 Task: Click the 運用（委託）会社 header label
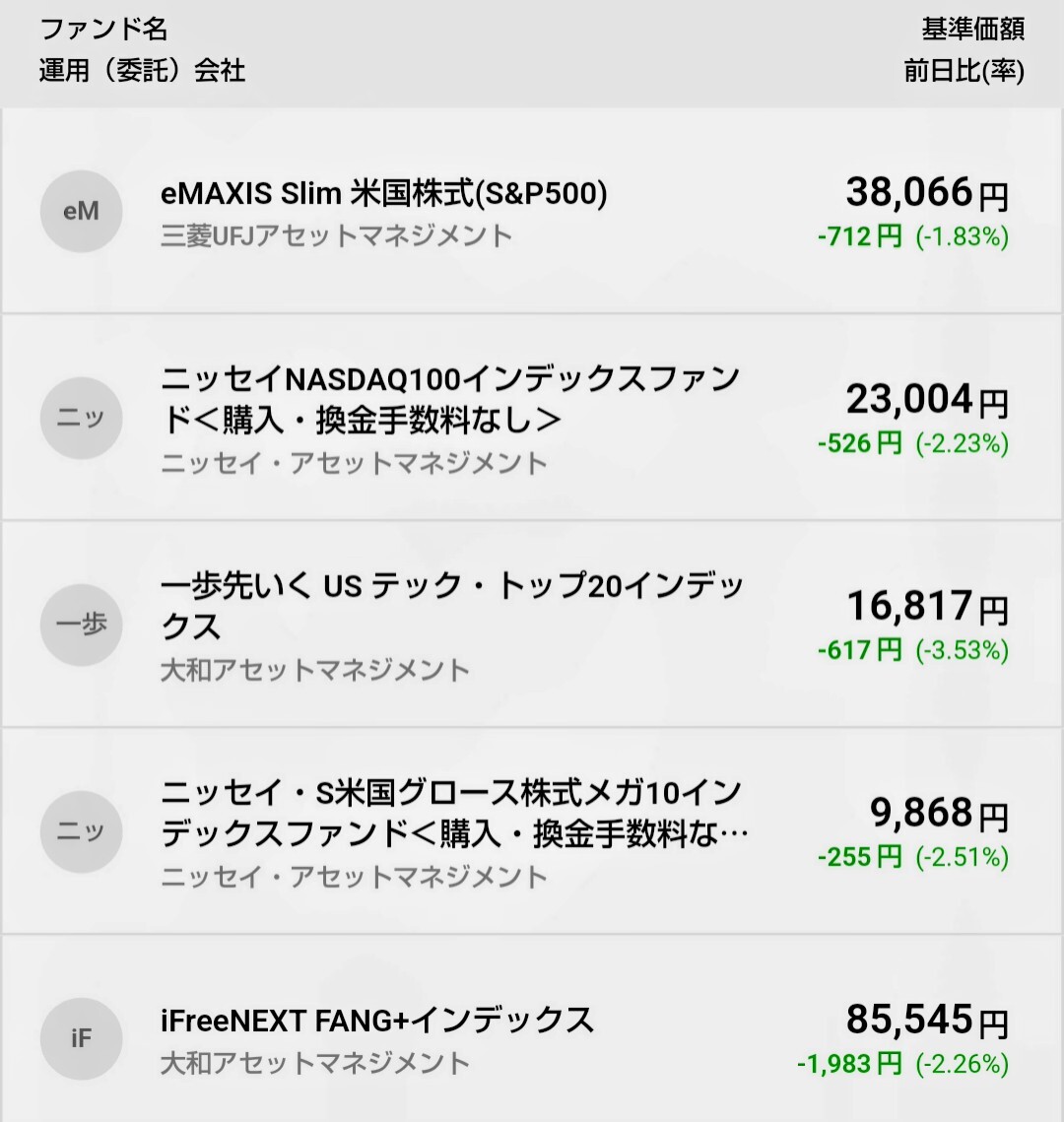pos(142,72)
